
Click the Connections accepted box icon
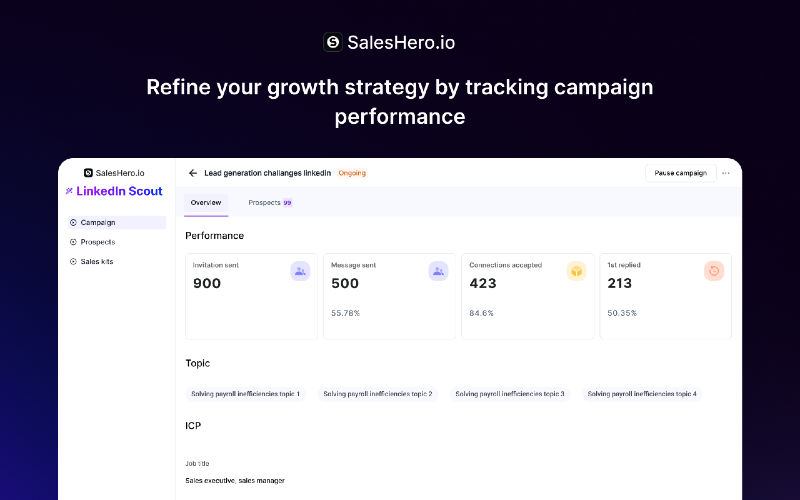click(577, 271)
